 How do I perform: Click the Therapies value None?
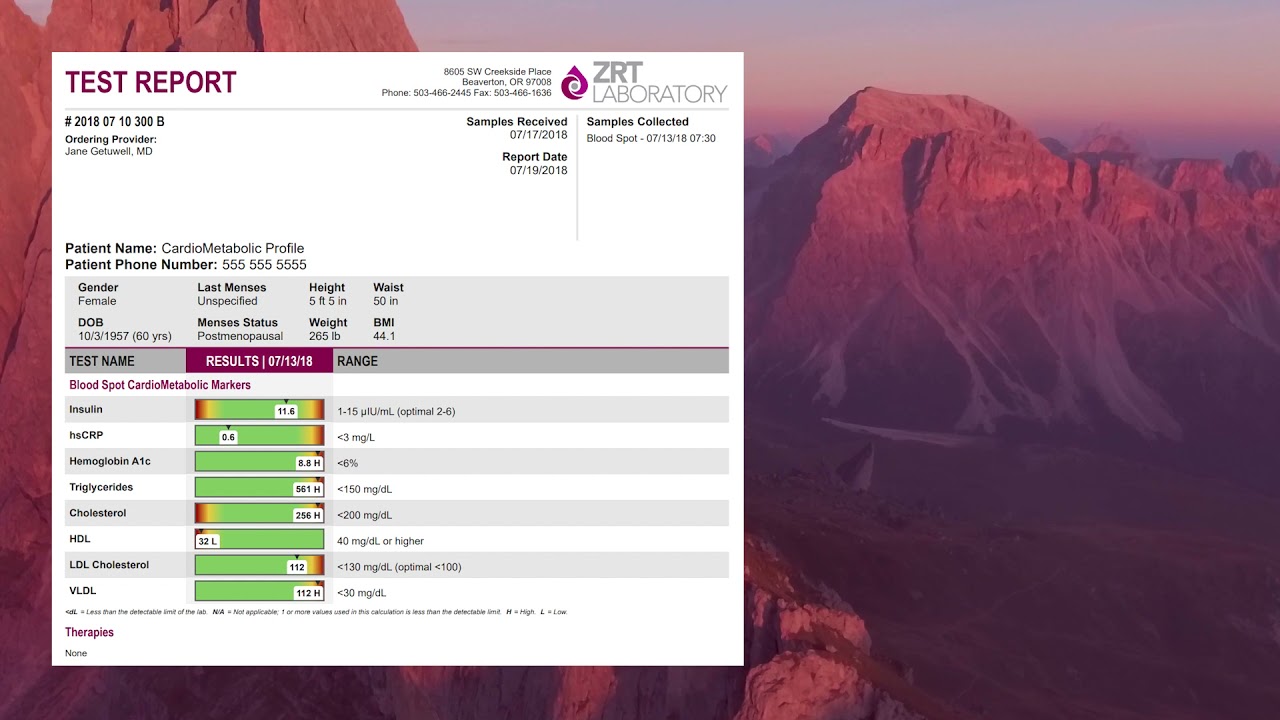tap(76, 654)
